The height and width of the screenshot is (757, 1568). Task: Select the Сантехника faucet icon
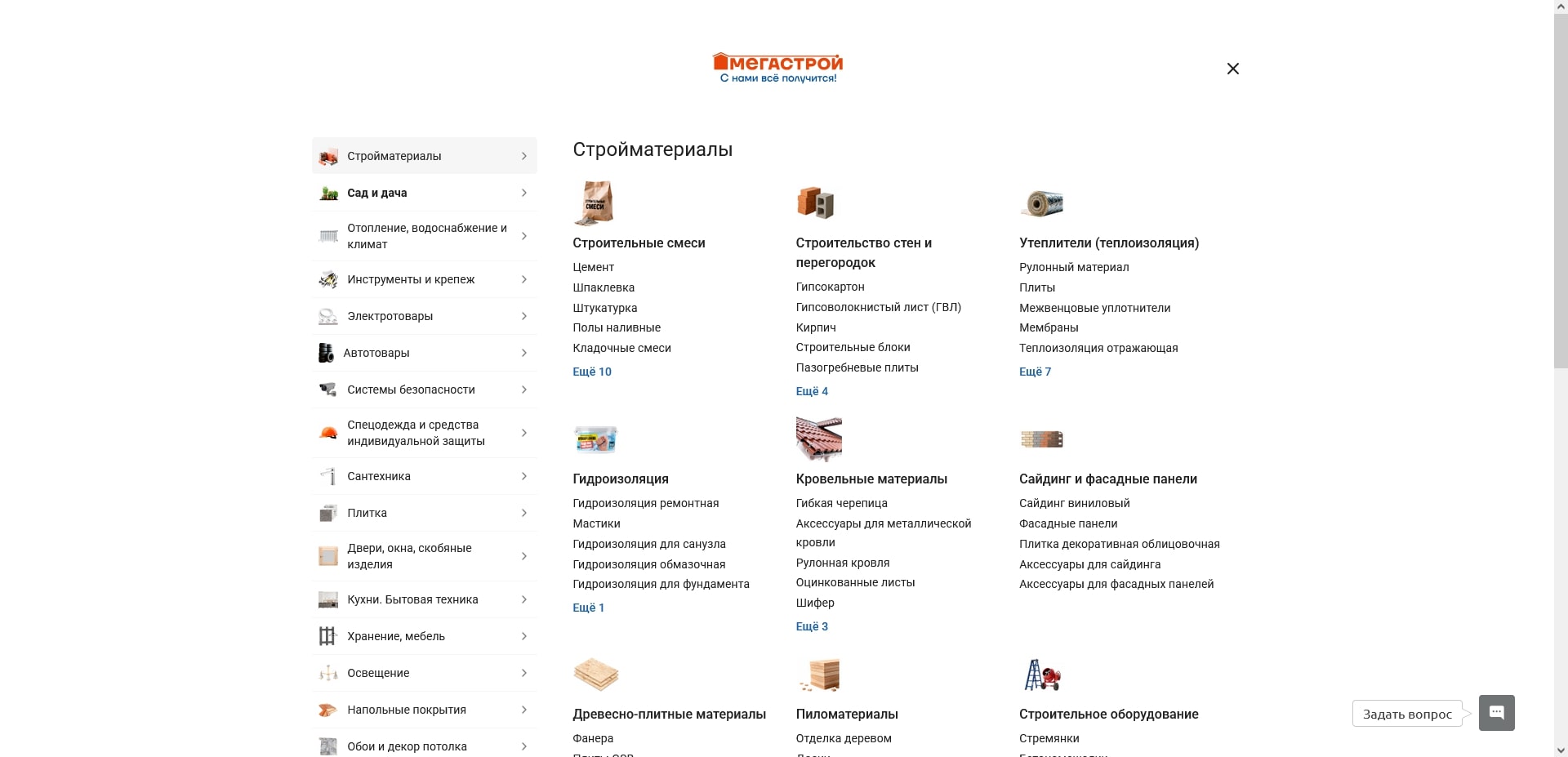click(x=328, y=476)
